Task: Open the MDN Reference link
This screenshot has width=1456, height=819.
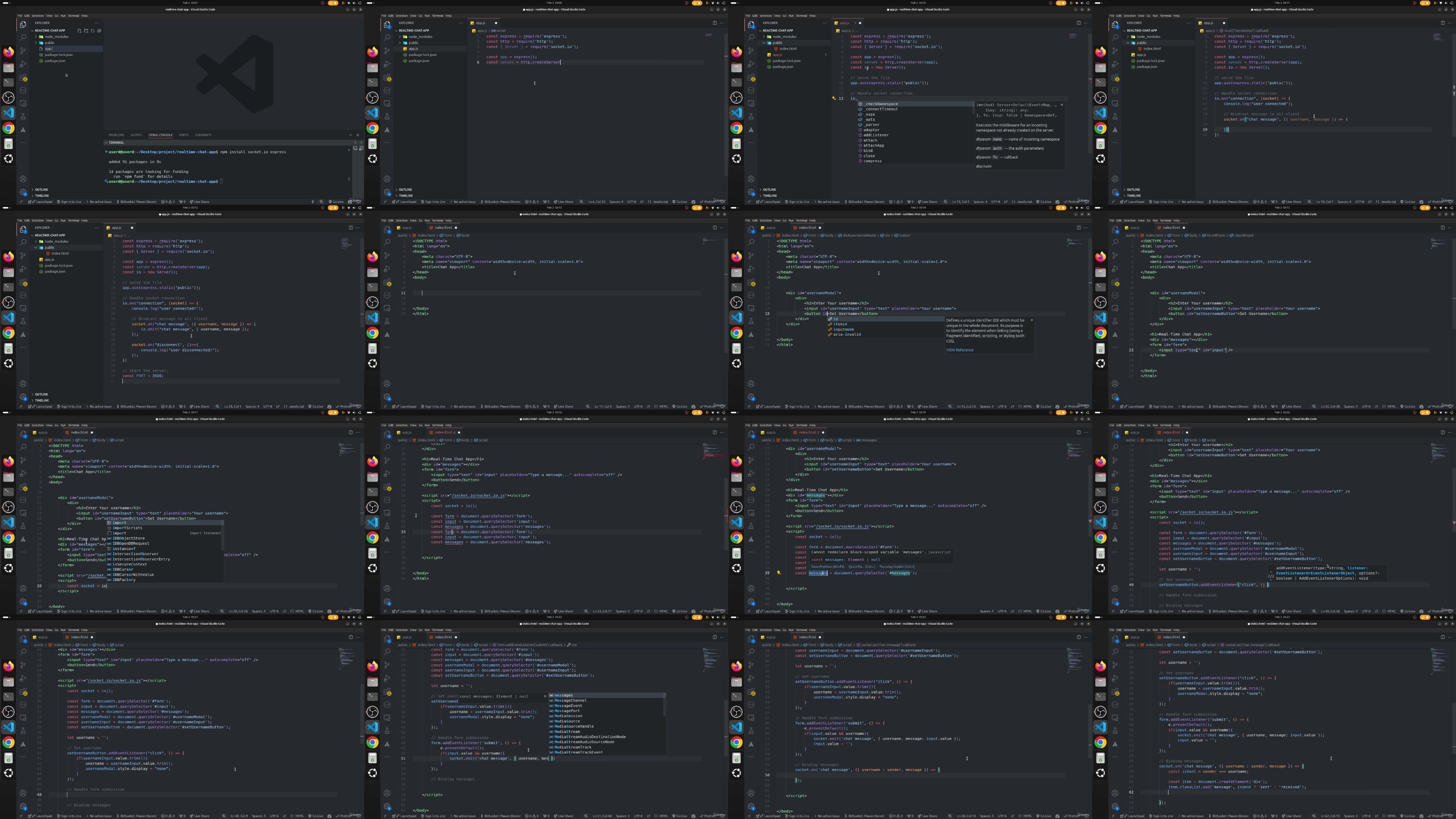Action: point(960,350)
